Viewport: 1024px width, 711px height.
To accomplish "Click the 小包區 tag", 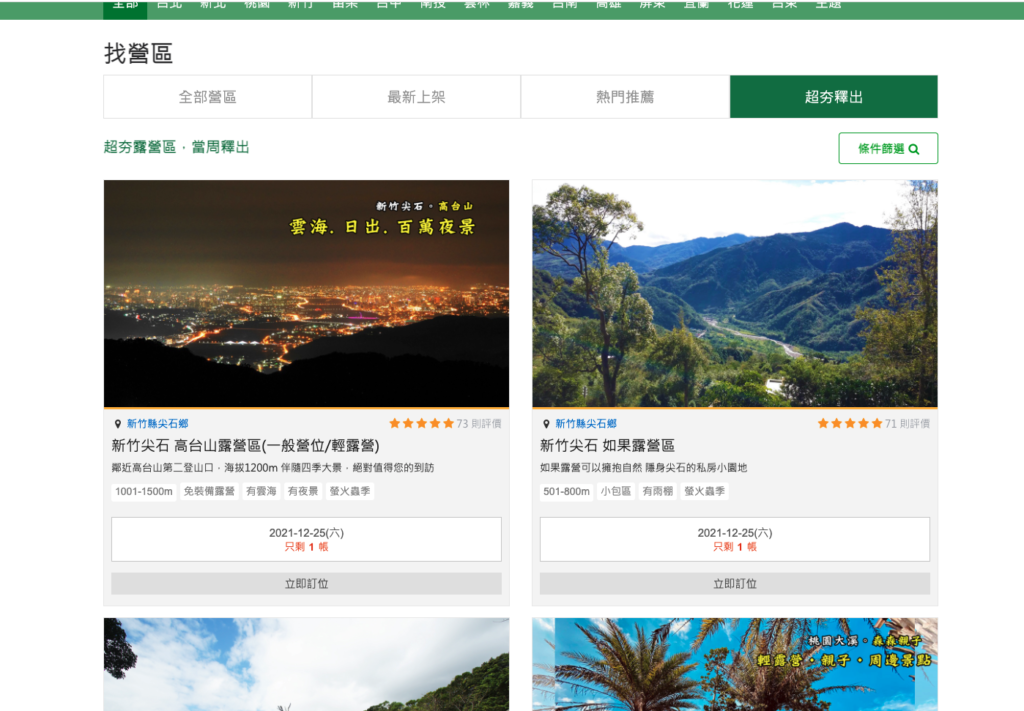I will pos(615,492).
